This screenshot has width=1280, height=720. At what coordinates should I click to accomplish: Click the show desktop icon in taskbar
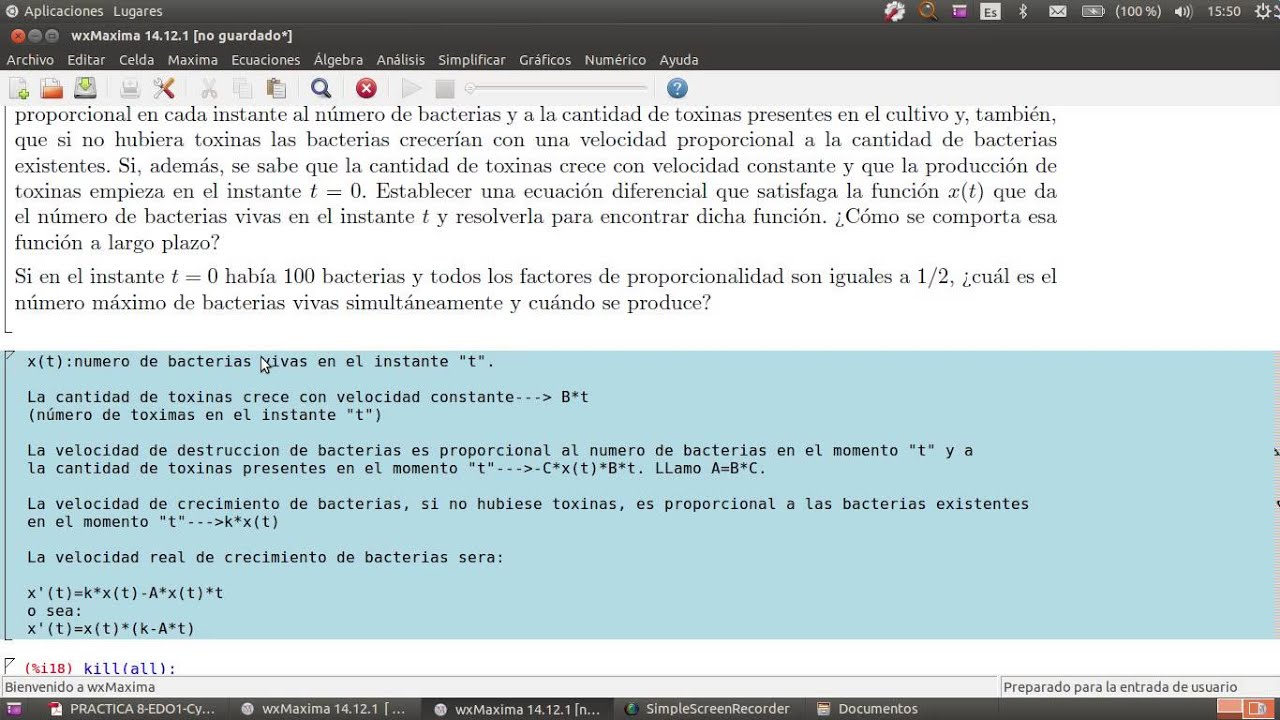coord(14,709)
